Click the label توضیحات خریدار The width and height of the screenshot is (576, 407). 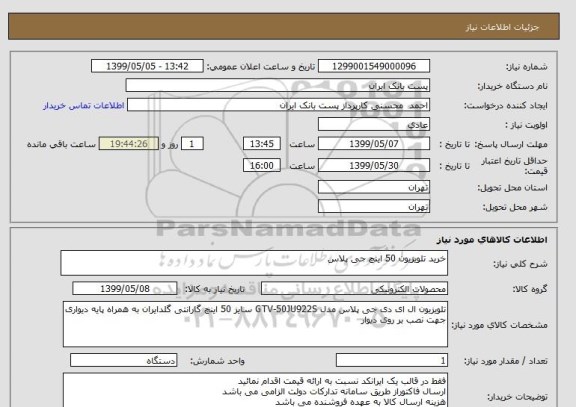click(517, 397)
